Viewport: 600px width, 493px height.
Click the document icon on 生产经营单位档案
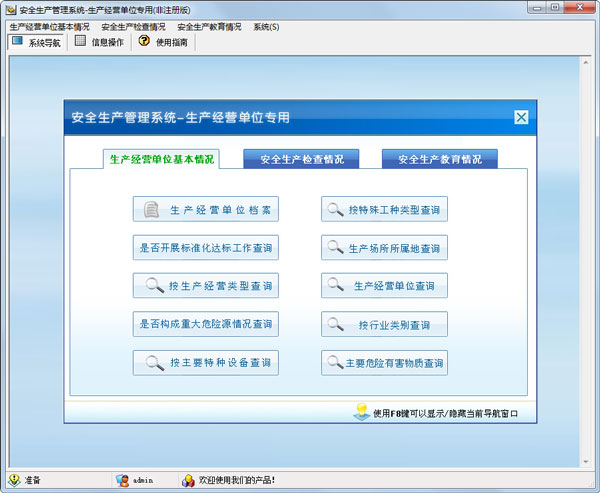pos(152,209)
